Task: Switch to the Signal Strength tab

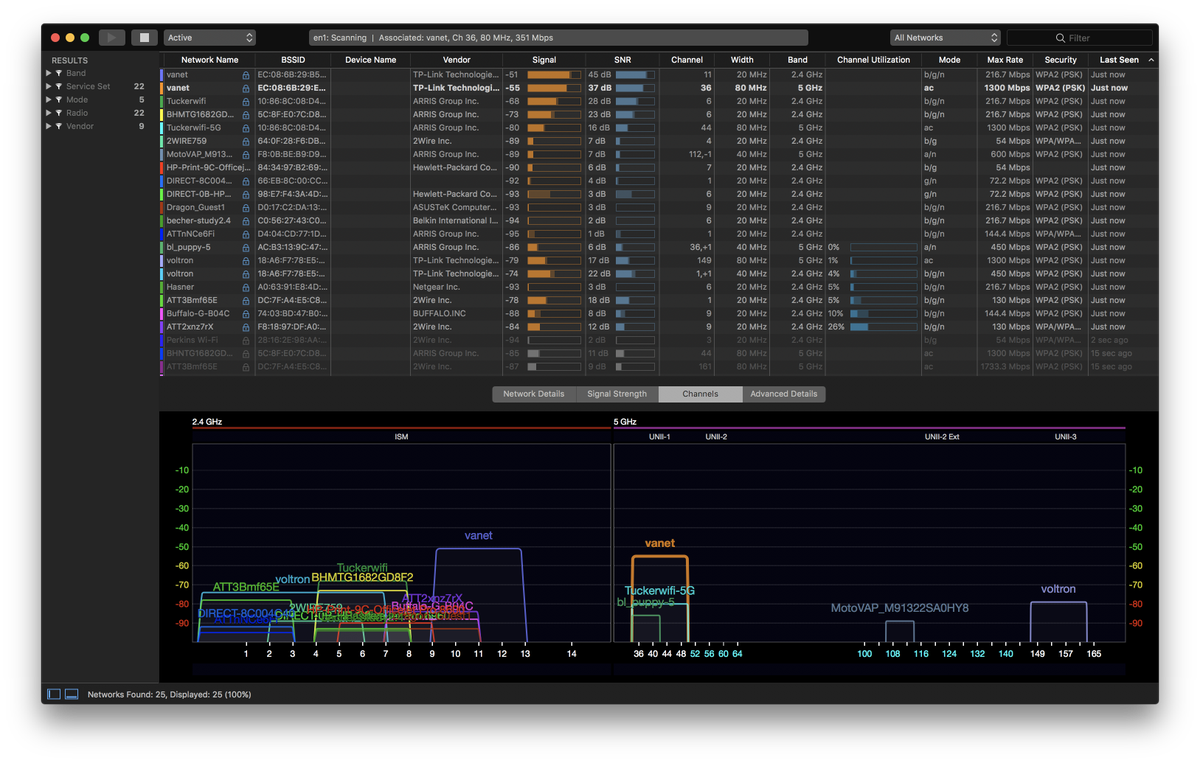Action: pos(617,394)
